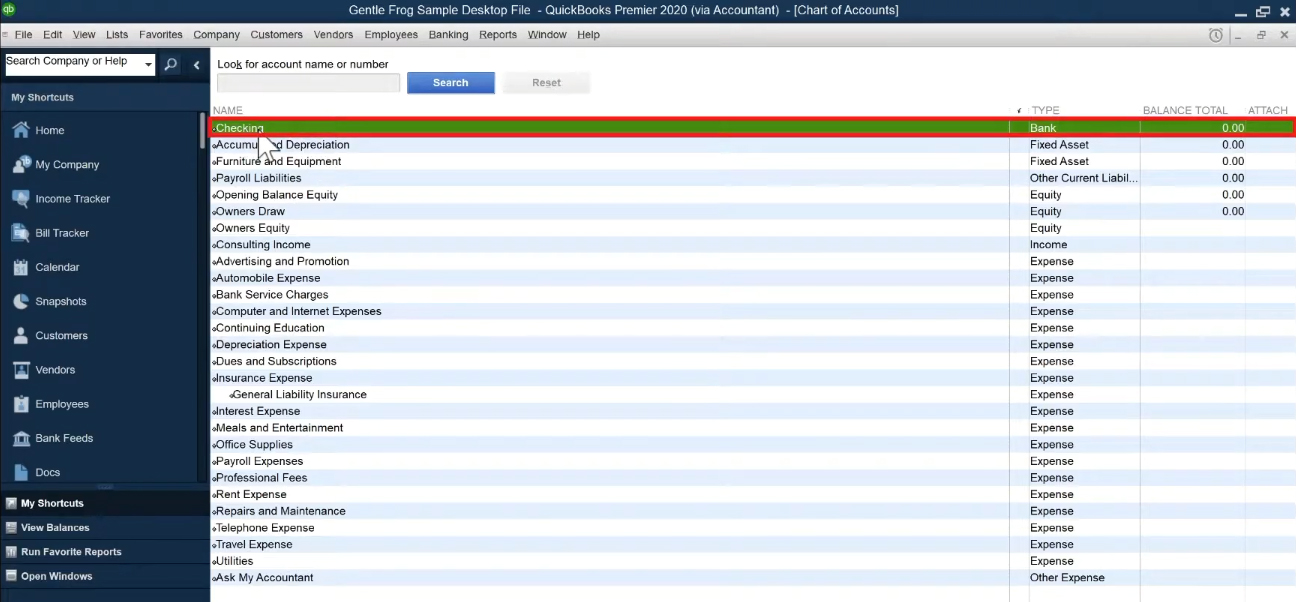Open the Lists menu
This screenshot has width=1296, height=602.
click(117, 35)
